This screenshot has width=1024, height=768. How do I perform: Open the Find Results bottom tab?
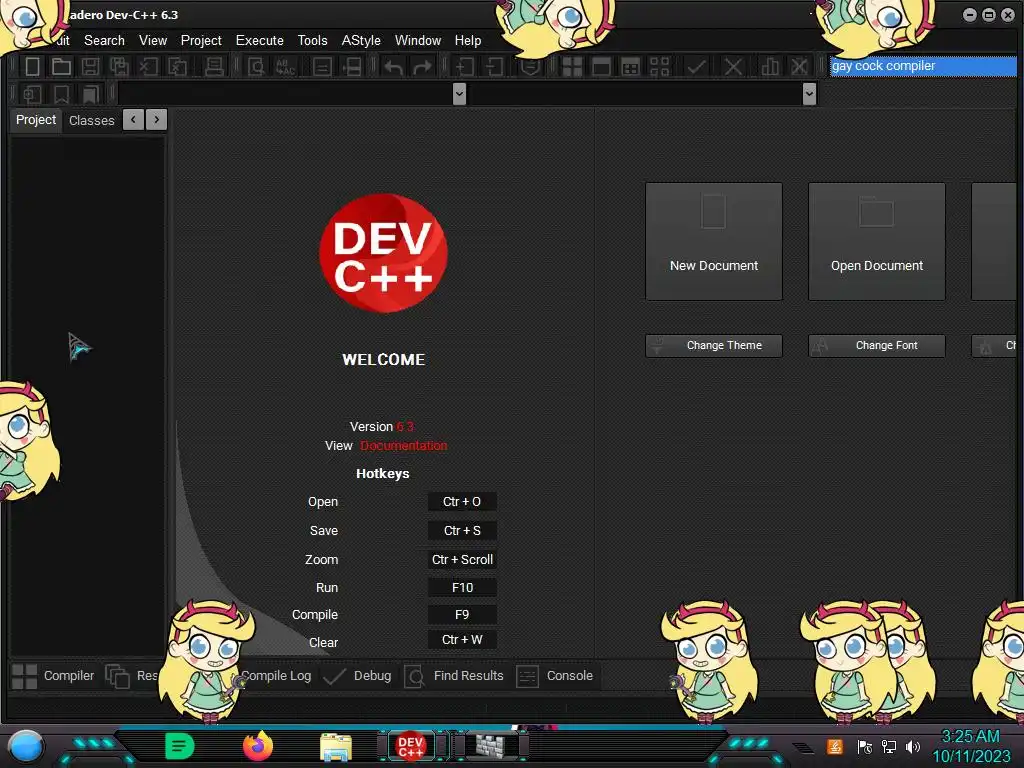click(455, 676)
